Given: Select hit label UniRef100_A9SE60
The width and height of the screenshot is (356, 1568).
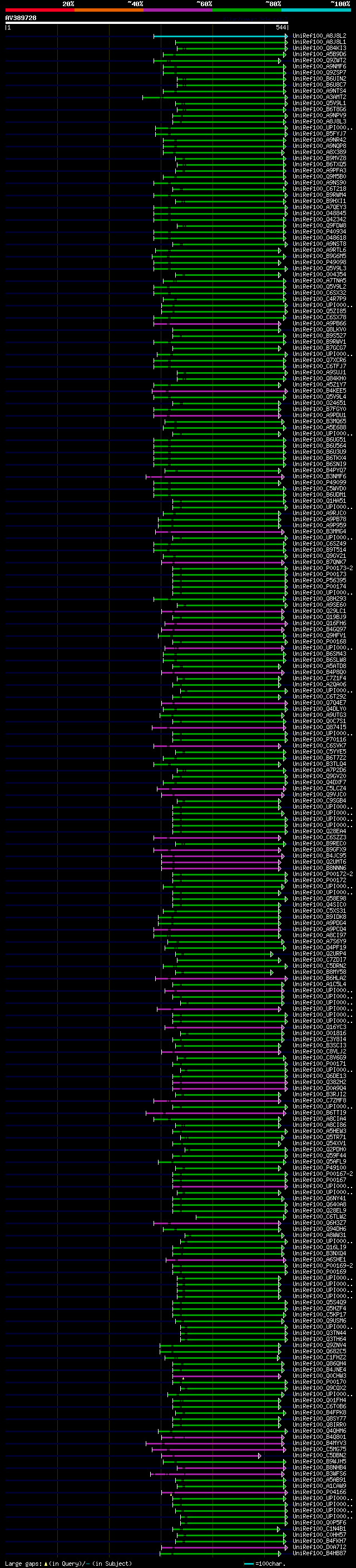Looking at the screenshot, I should point(319,605).
